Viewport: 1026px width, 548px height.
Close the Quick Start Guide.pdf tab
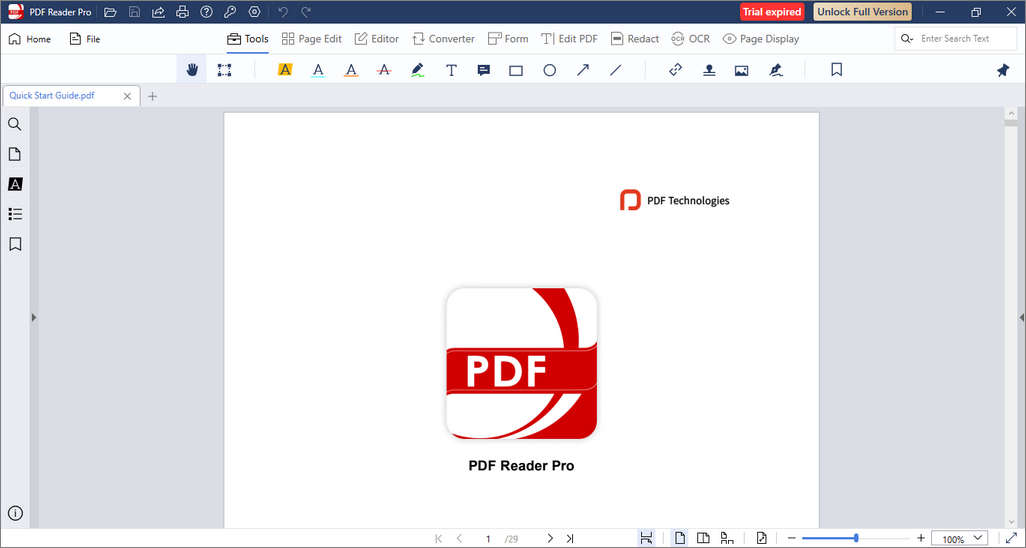(128, 96)
